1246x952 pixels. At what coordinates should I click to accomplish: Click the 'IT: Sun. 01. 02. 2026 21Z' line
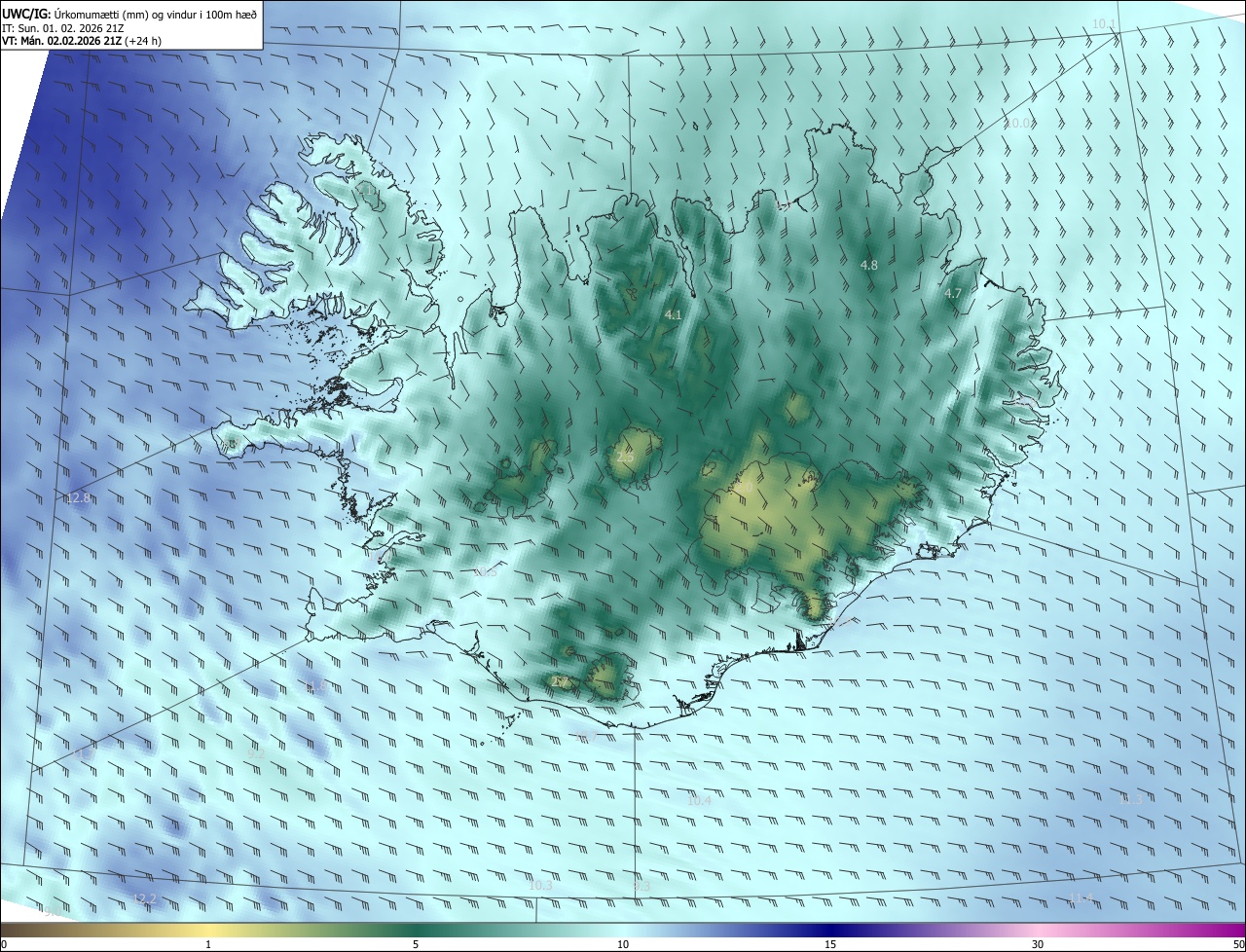click(63, 28)
